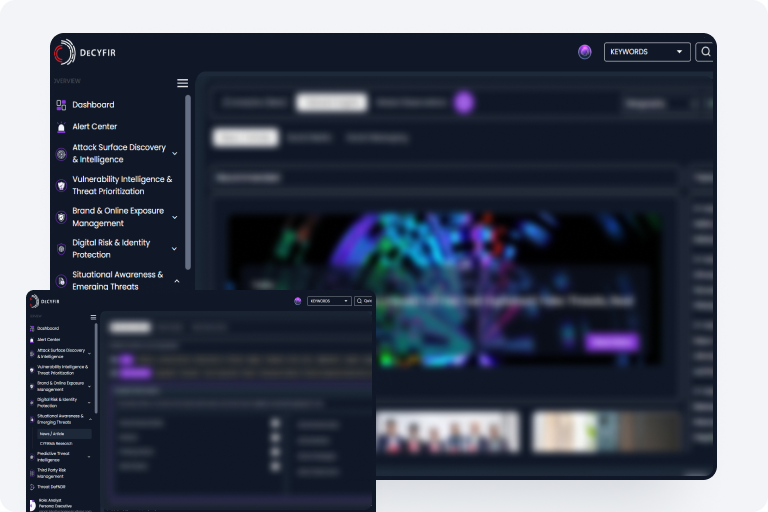Click the Attack Surface Discovery icon
The height and width of the screenshot is (512, 768).
(61, 154)
